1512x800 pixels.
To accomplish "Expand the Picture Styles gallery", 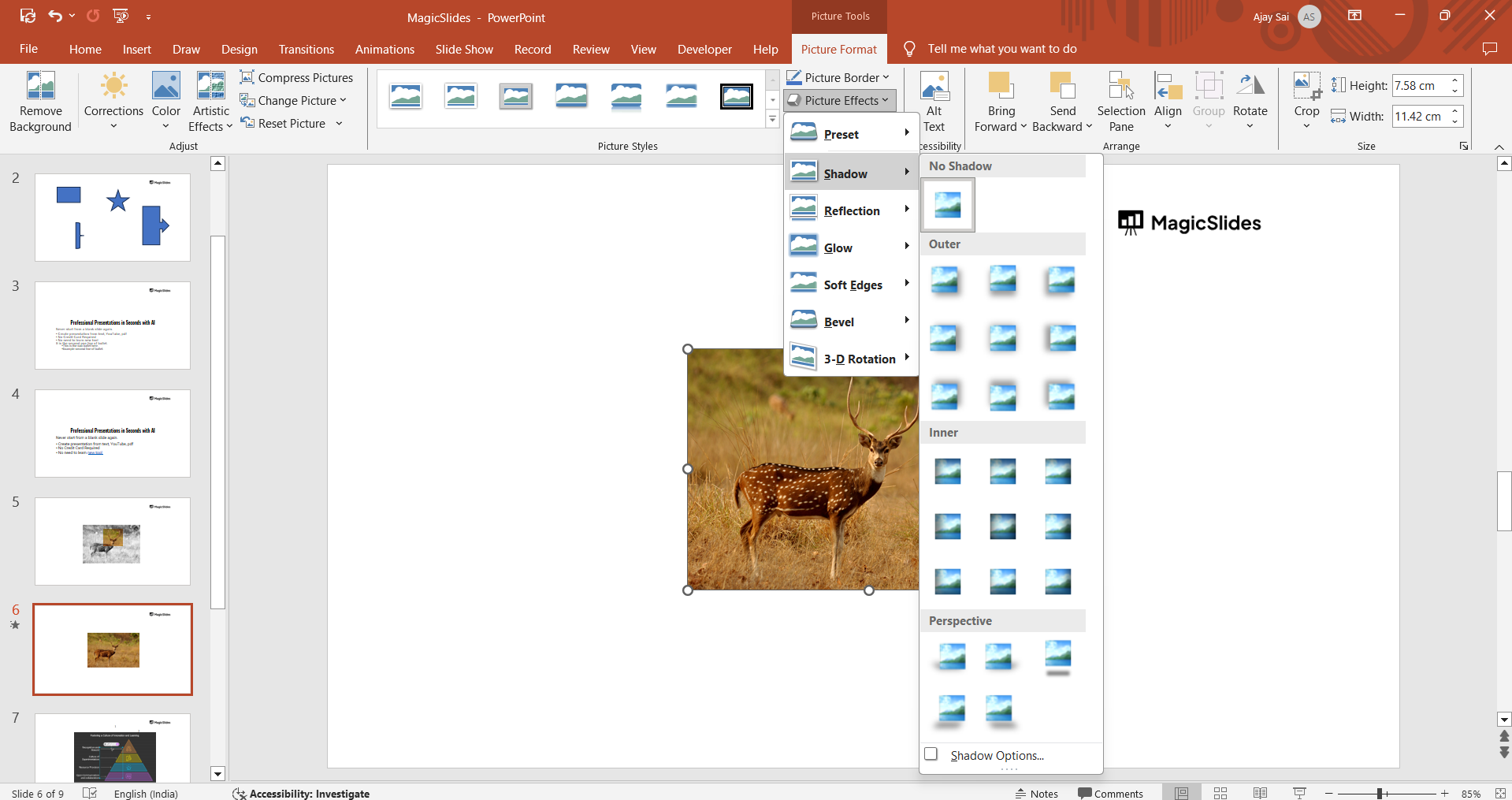I will tap(772, 120).
